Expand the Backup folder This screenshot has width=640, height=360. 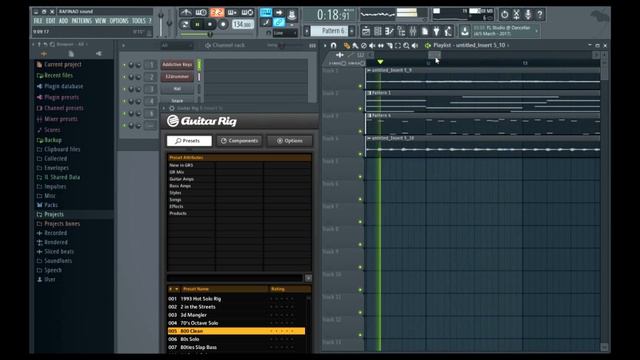(x=53, y=140)
